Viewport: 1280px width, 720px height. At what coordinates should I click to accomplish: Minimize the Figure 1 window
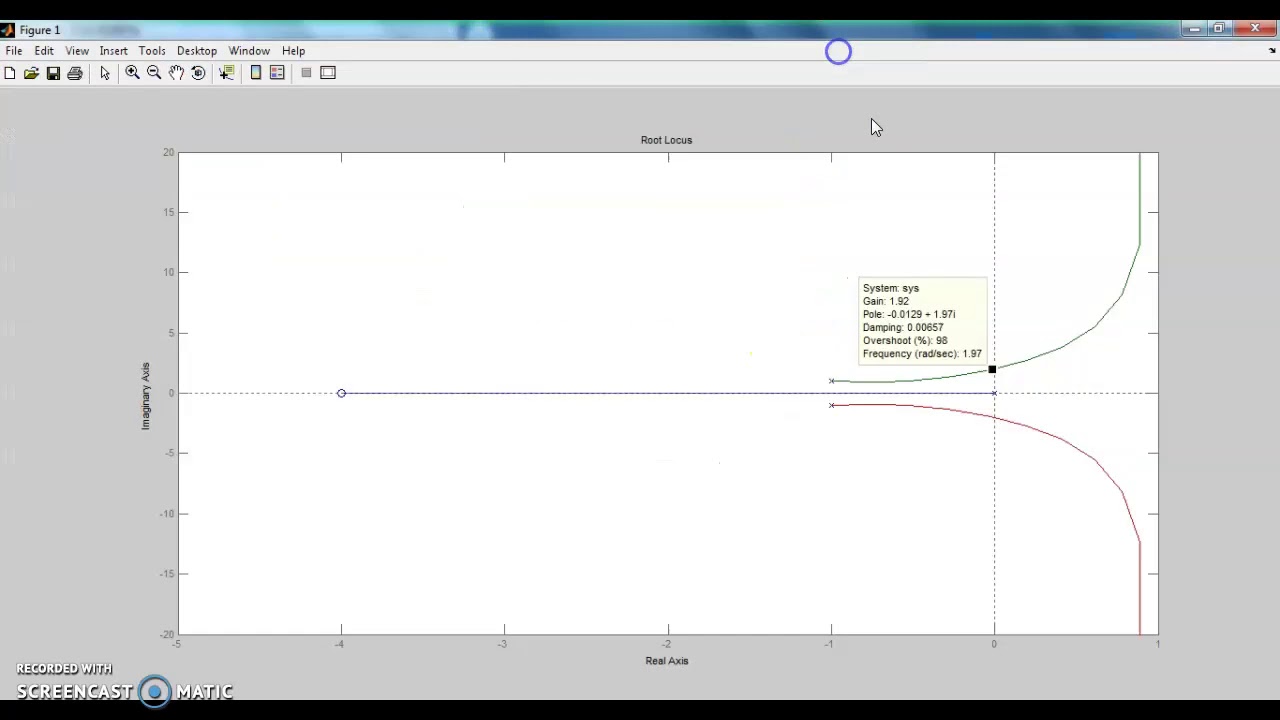click(x=1194, y=29)
